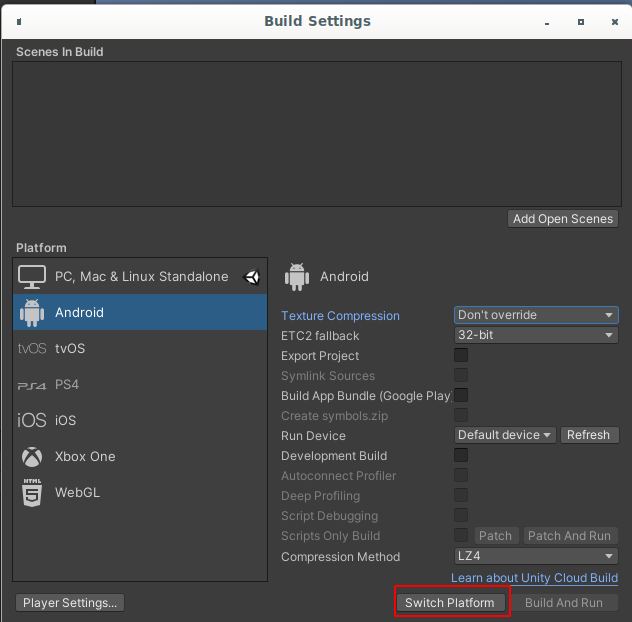This screenshot has height=622, width=632.
Task: Open the Run Device dropdown
Action: 505,435
